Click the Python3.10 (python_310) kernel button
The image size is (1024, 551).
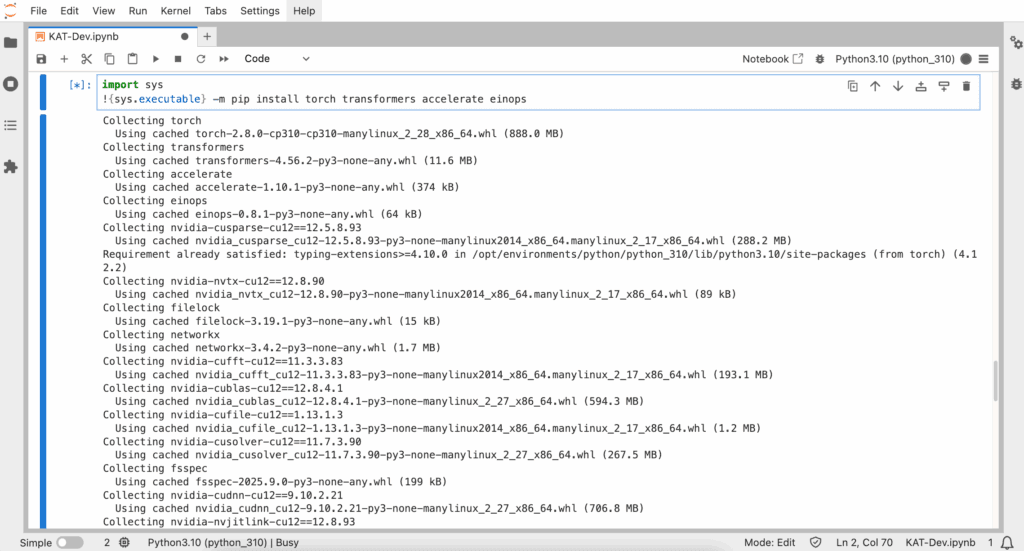coord(895,59)
